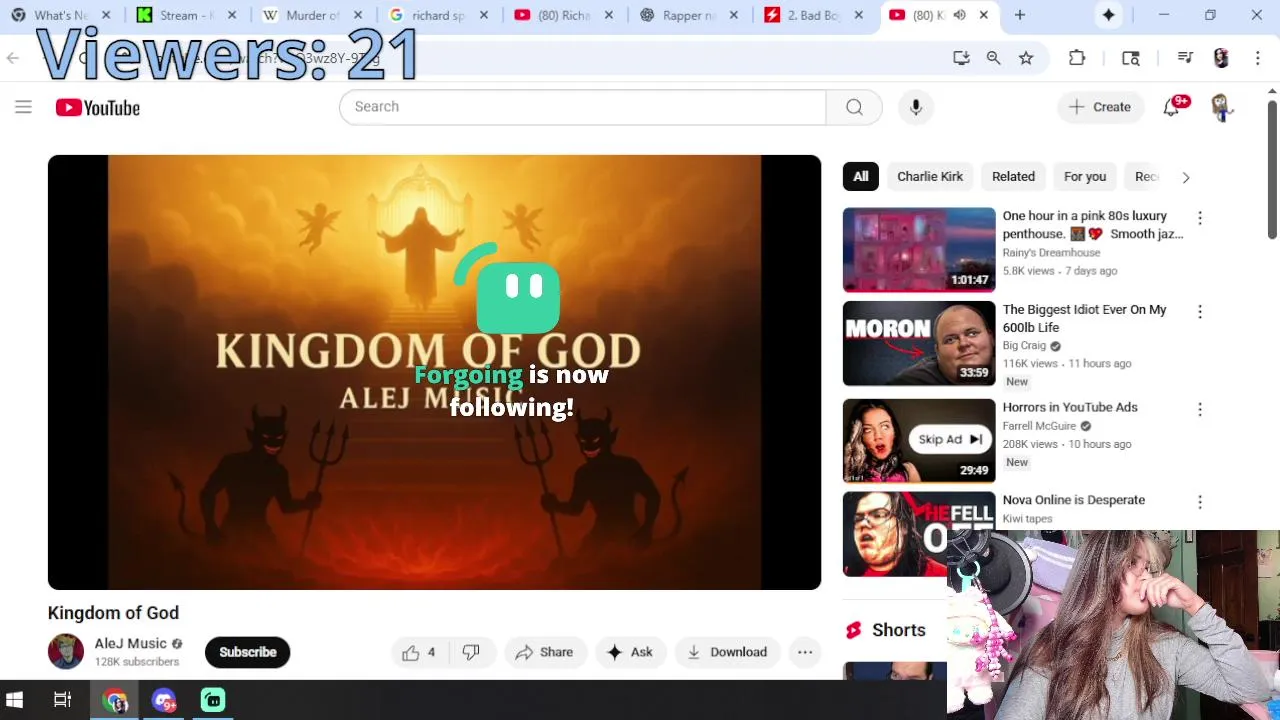This screenshot has height=720, width=1280.
Task: Open Nova Online is Desperate title
Action: (1074, 500)
